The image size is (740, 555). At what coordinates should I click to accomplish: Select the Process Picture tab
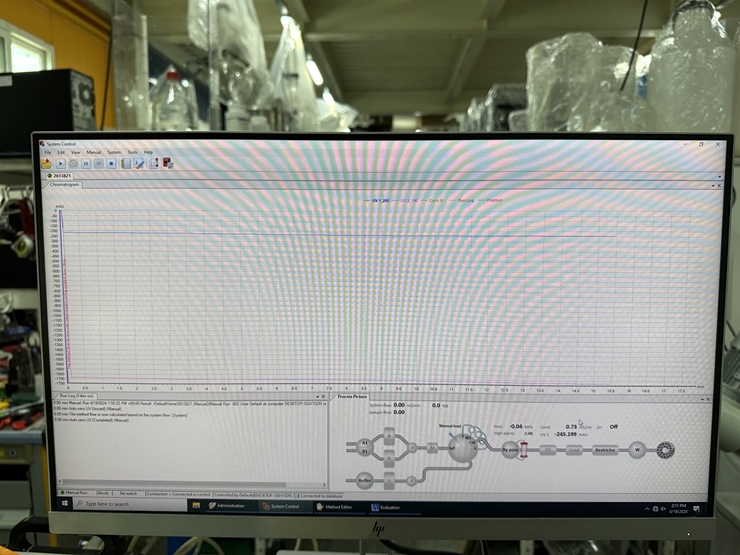(x=352, y=397)
